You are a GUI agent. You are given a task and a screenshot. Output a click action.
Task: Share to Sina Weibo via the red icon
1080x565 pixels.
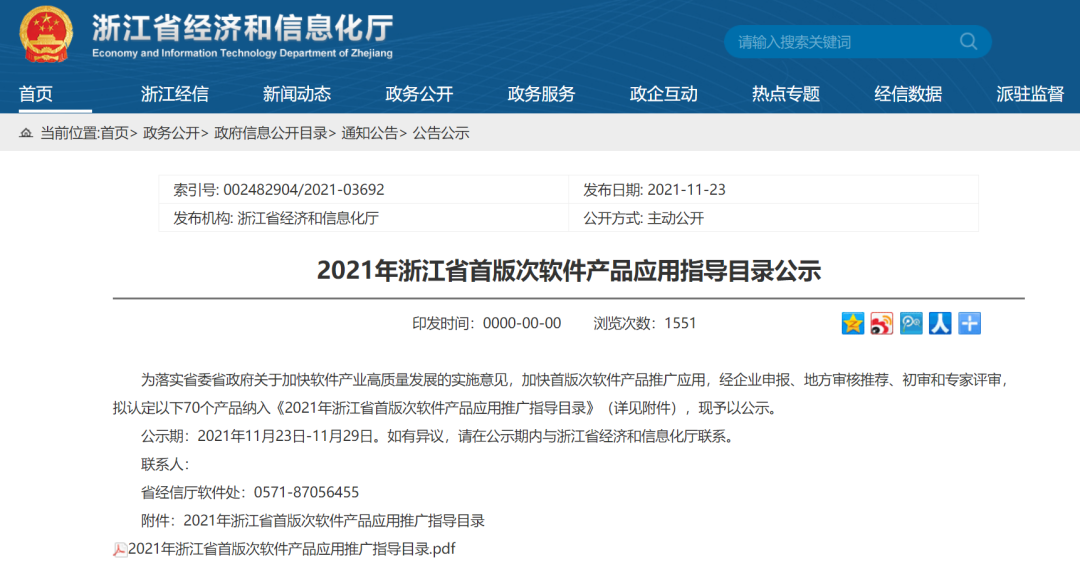click(x=882, y=323)
